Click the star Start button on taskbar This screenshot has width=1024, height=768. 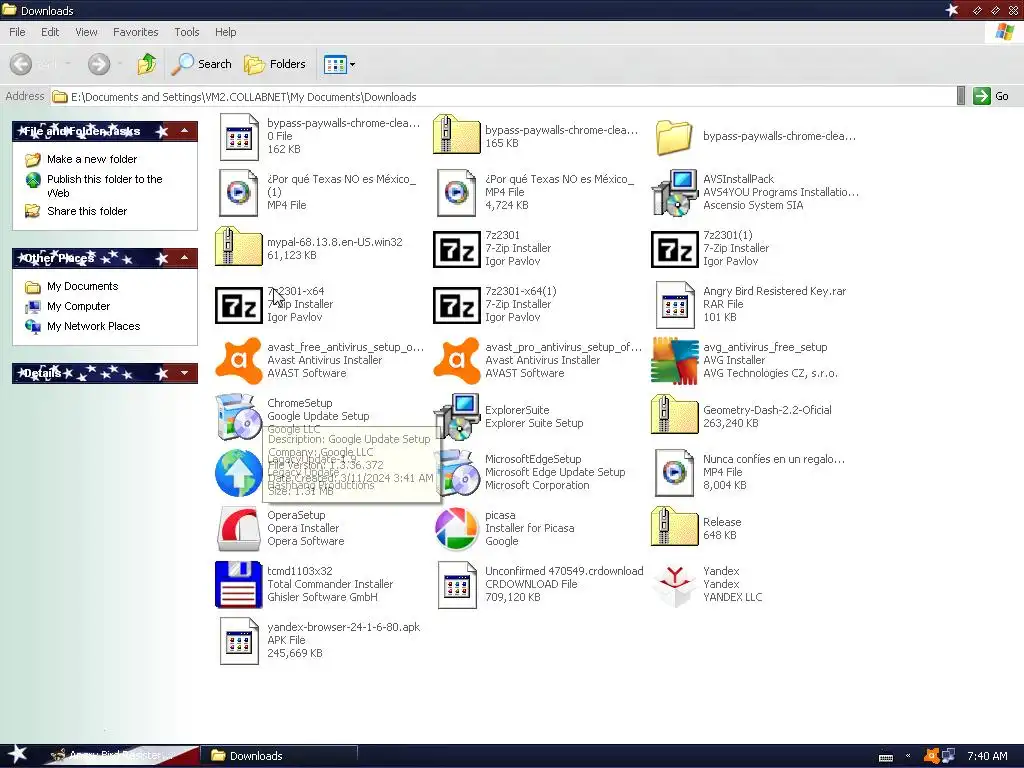point(16,754)
